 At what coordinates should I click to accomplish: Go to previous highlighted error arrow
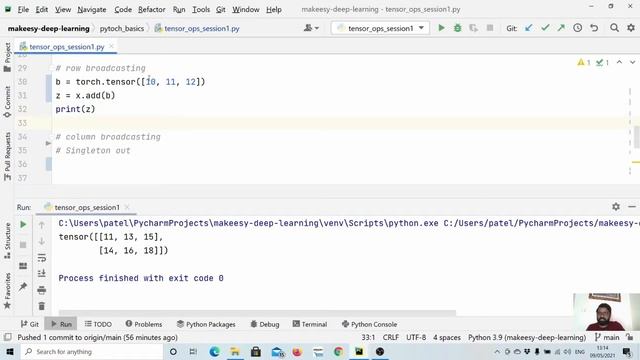(x=619, y=62)
